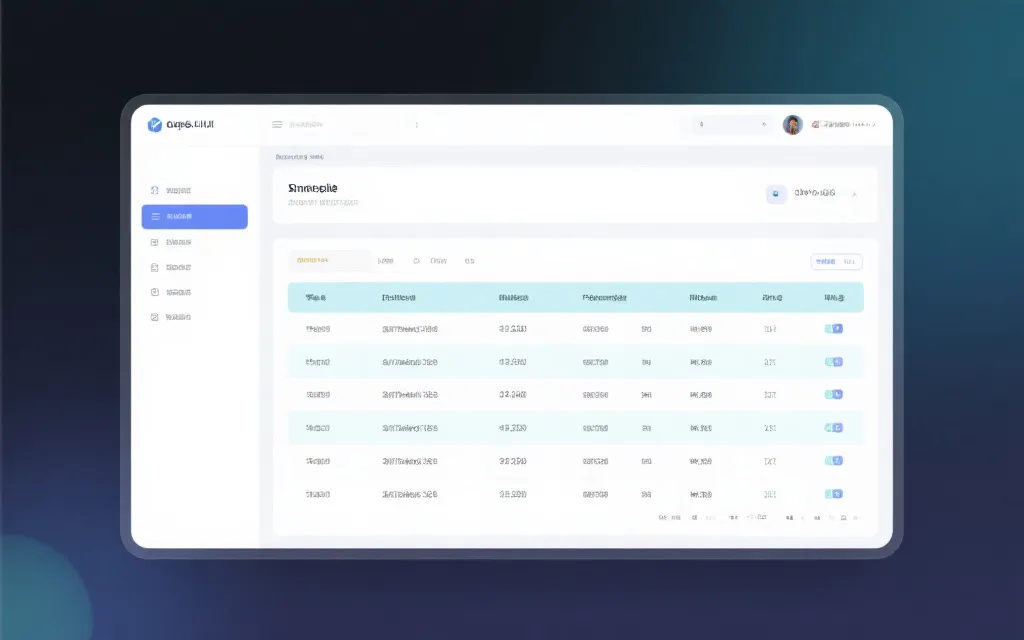Click the blue app logo in the header
Screen dimensions: 1024x640
pos(155,125)
